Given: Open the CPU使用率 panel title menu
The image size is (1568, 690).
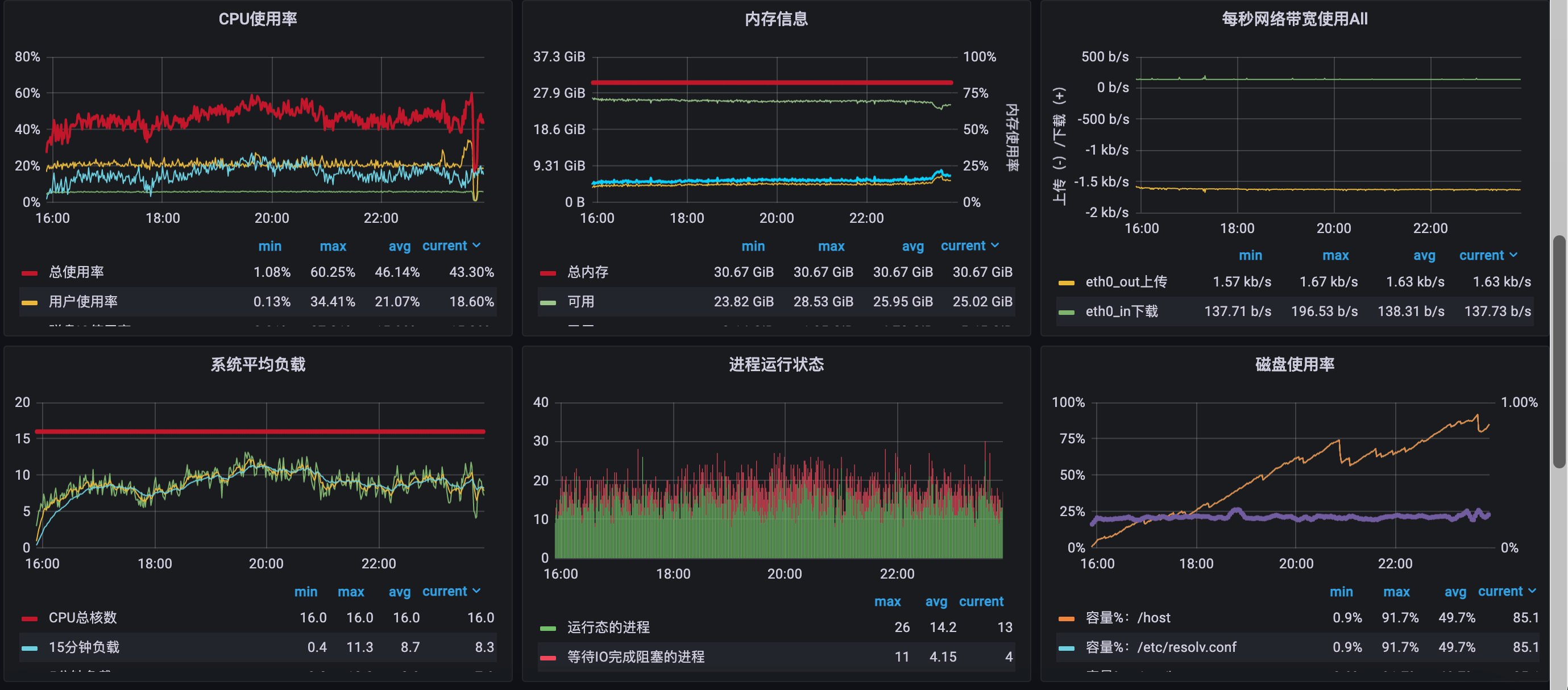Looking at the screenshot, I should pyautogui.click(x=258, y=19).
